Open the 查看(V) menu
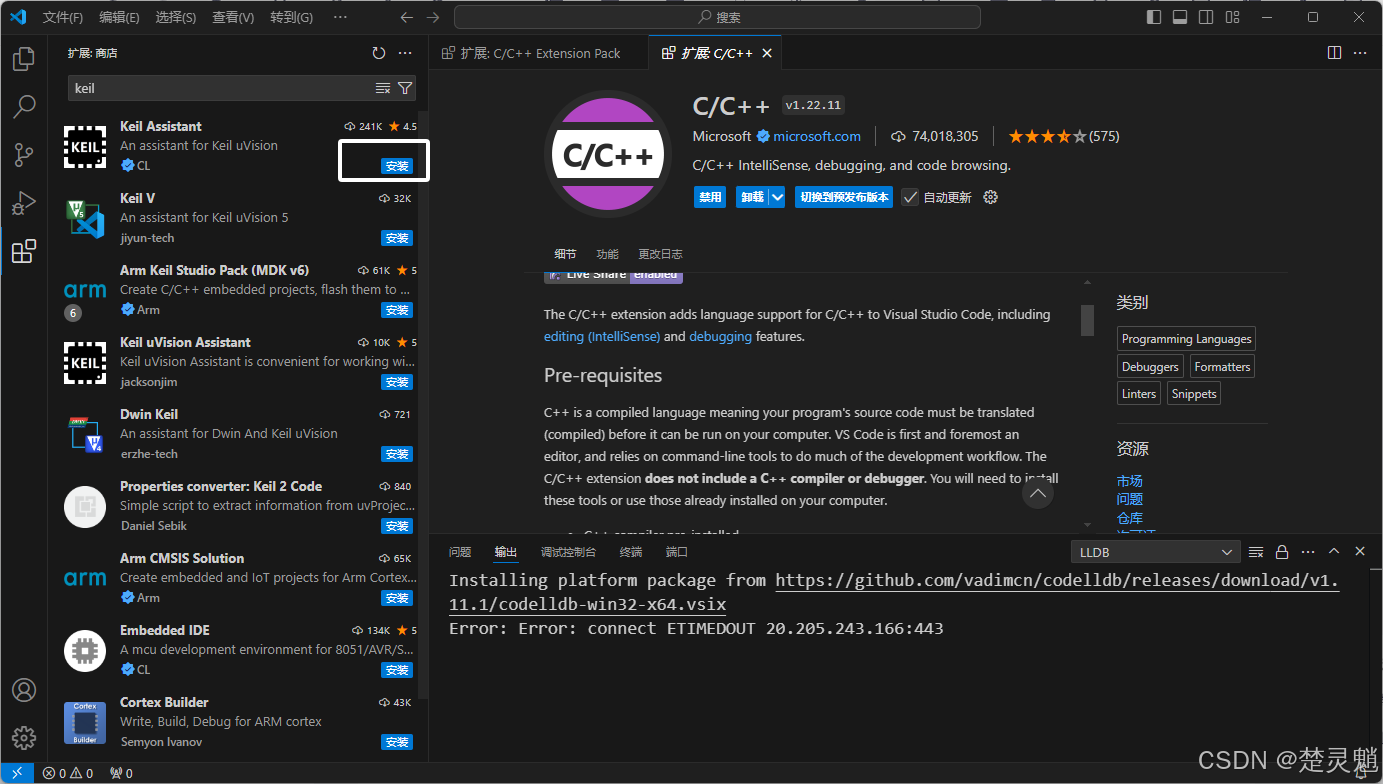The width and height of the screenshot is (1383, 784). 233,18
